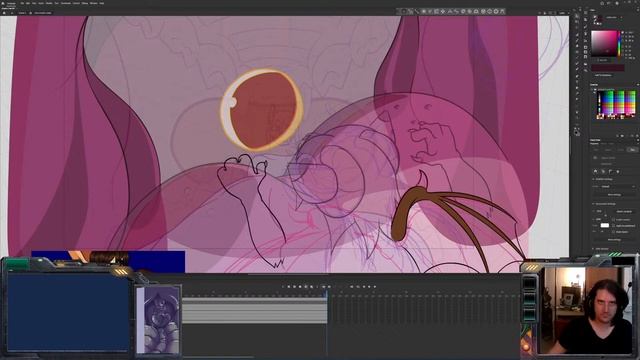Click the dark maroon current color preview
The image size is (640, 360).
pyautogui.click(x=608, y=68)
